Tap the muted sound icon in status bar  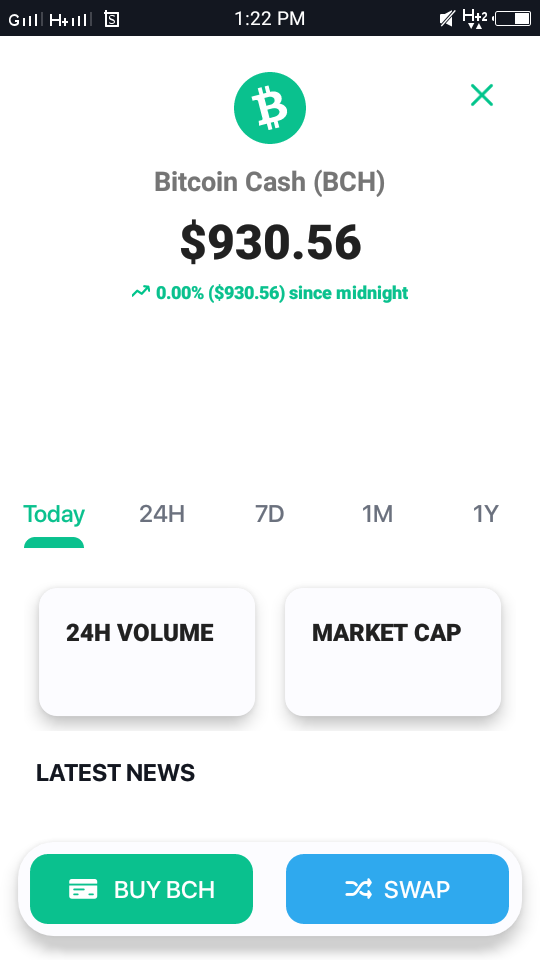click(448, 18)
